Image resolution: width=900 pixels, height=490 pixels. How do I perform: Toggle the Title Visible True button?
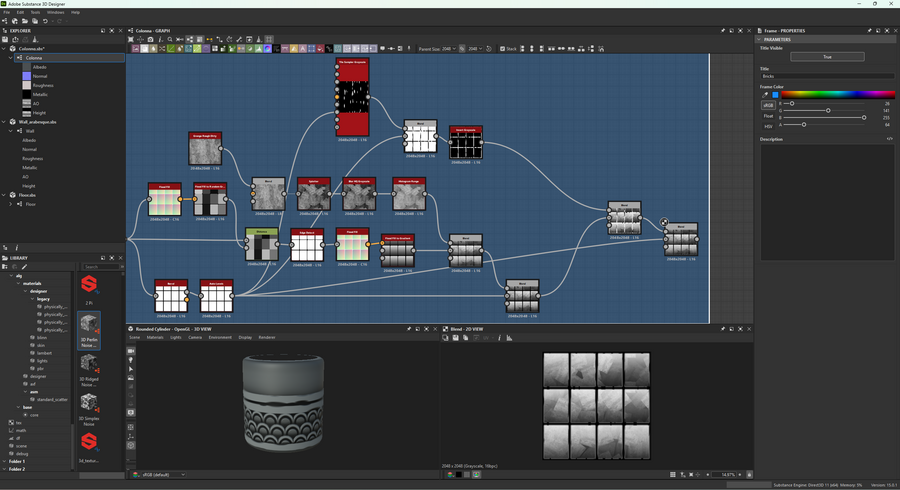[827, 57]
